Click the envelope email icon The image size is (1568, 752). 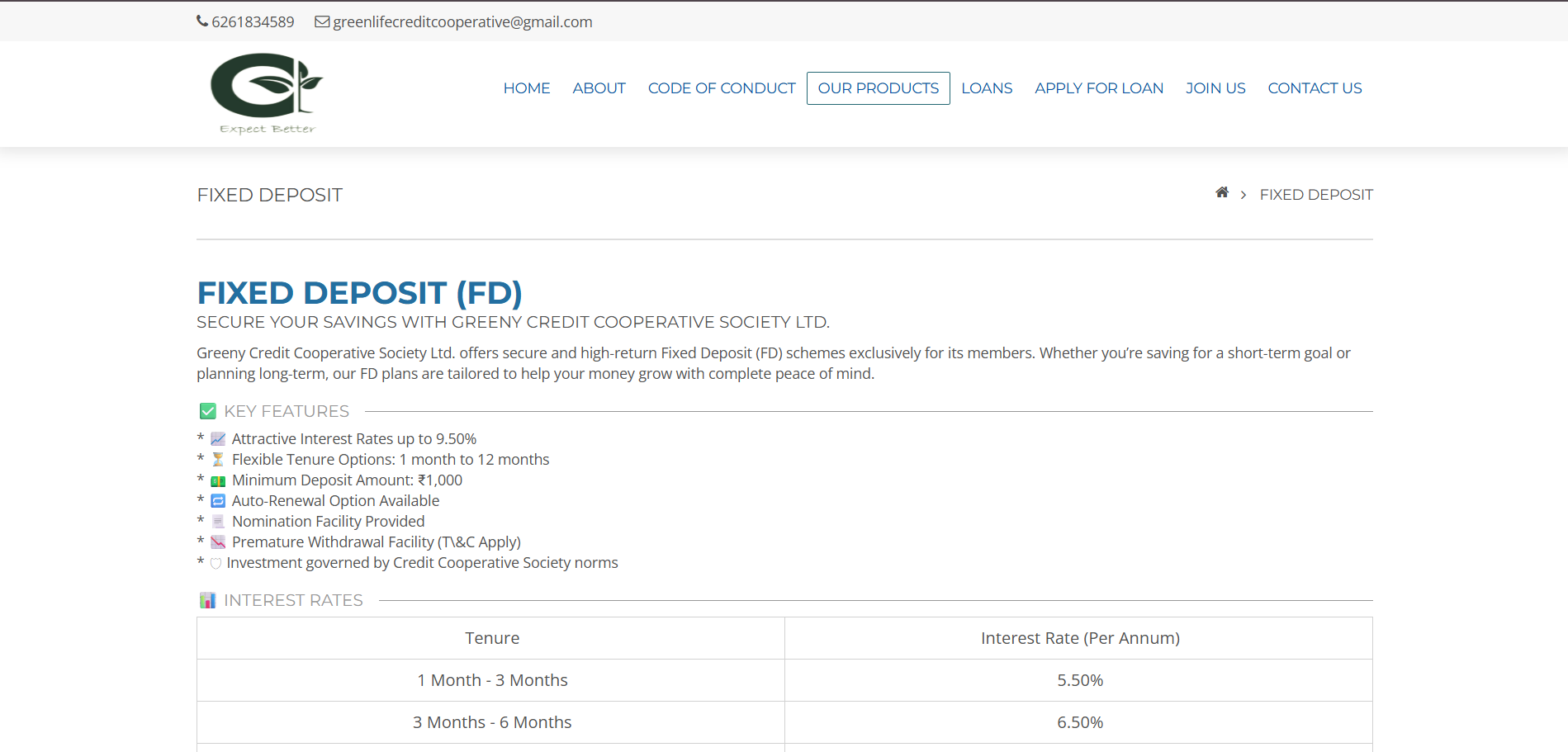(x=322, y=21)
